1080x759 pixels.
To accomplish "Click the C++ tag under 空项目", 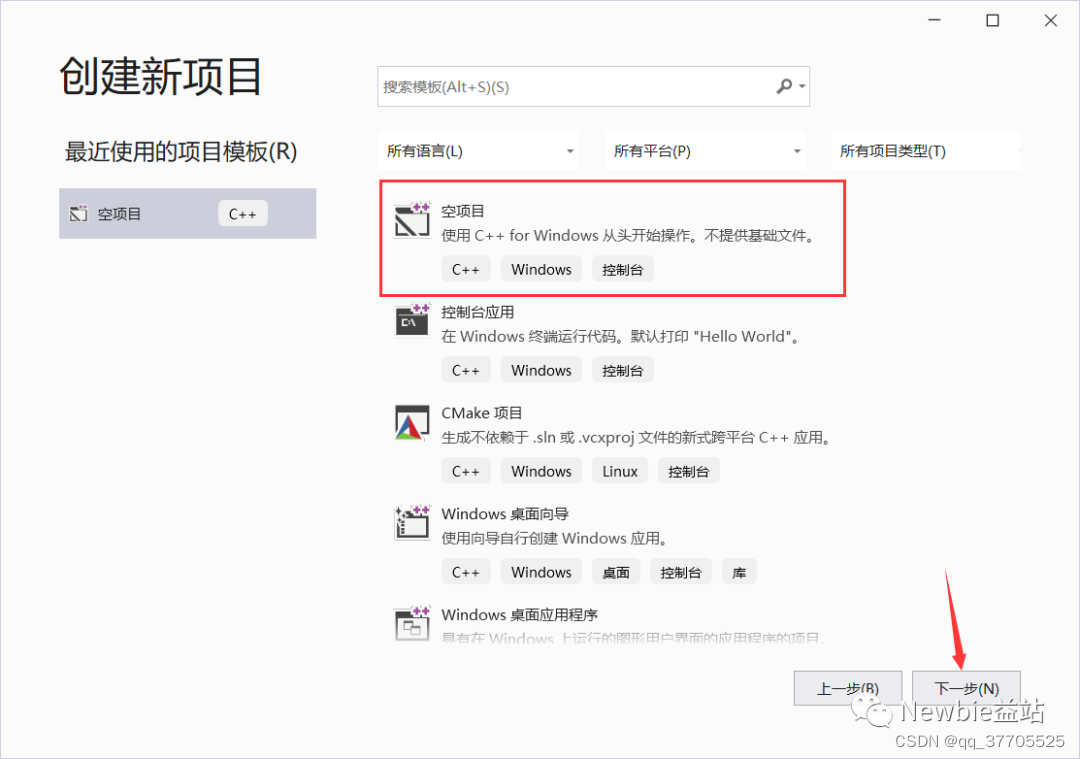I will pos(466,269).
